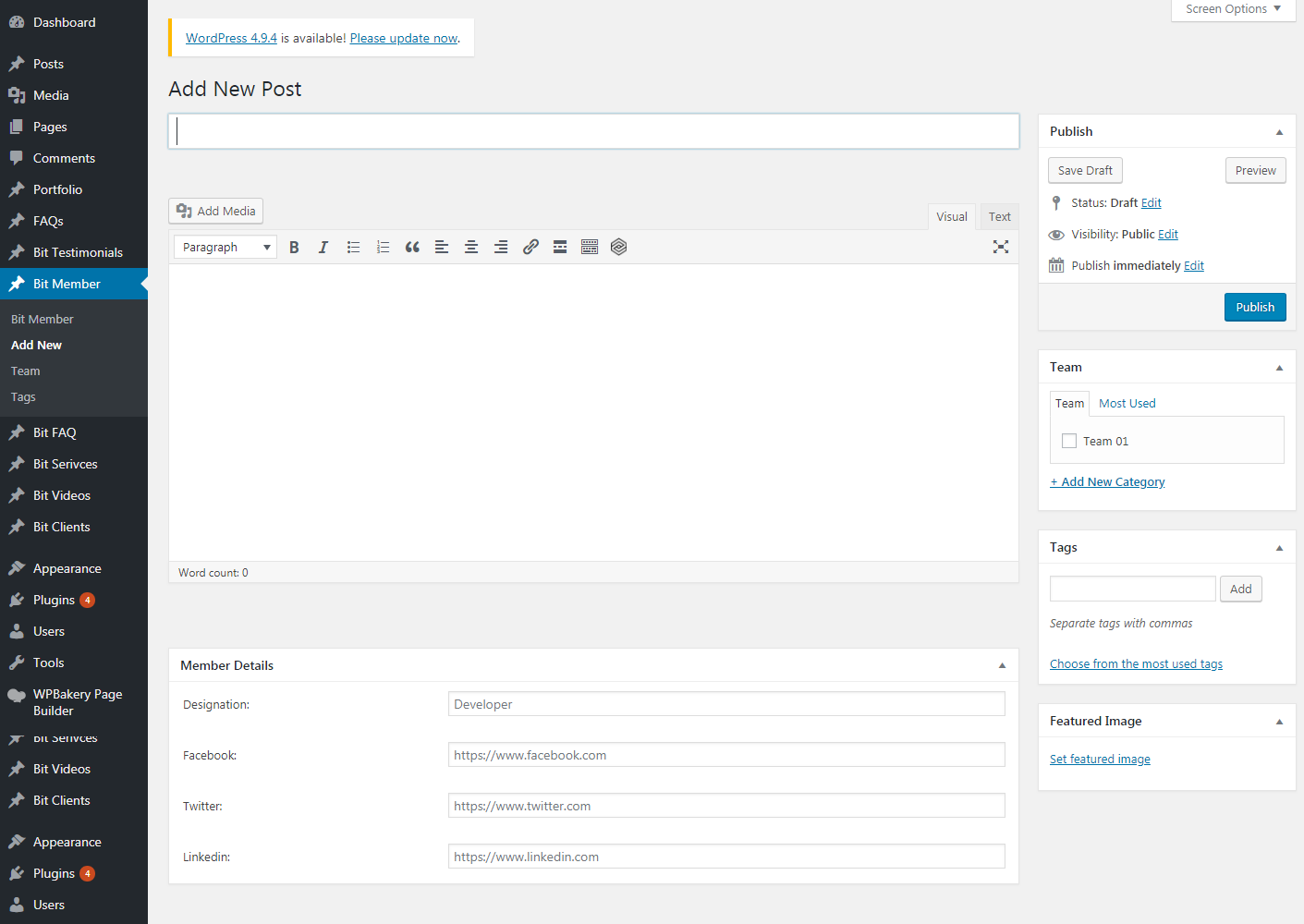The image size is (1304, 924).
Task: Click the blue Publish button
Action: [x=1254, y=308]
